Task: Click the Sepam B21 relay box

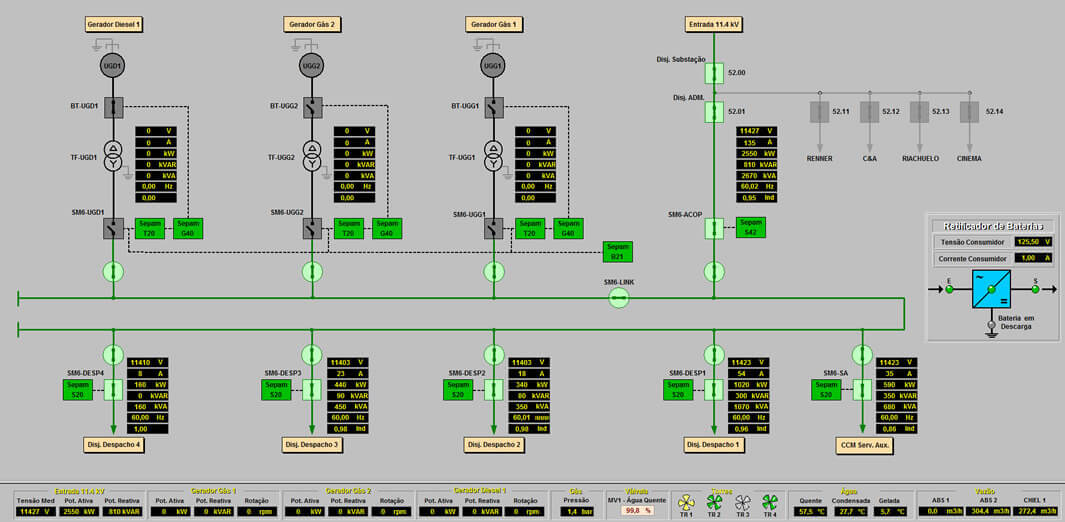Action: click(618, 252)
